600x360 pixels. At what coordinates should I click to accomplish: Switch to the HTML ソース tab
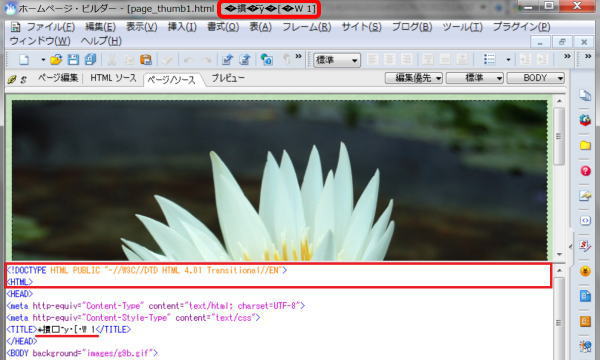point(113,78)
